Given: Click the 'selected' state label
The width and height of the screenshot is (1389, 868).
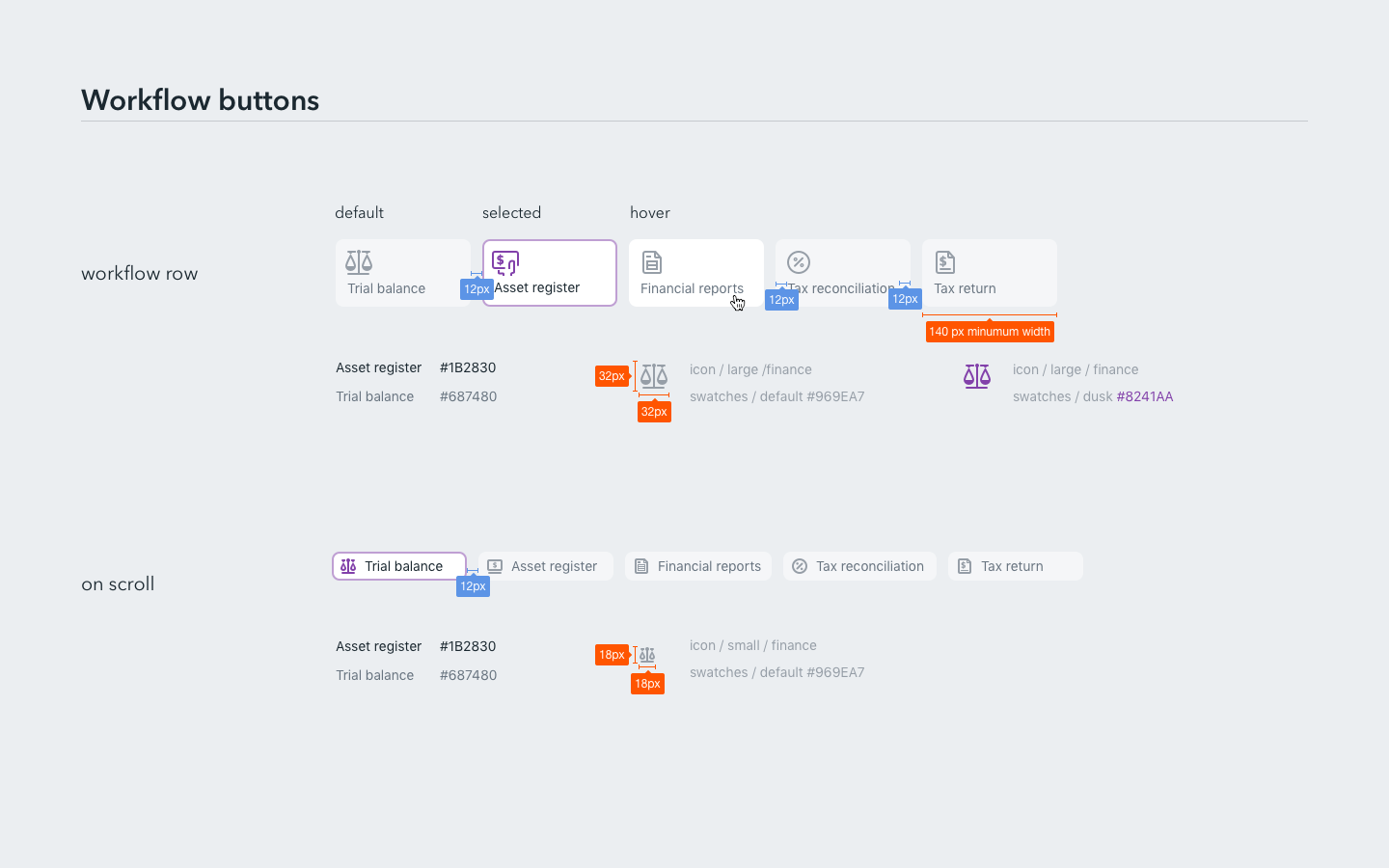Looking at the screenshot, I should click(511, 212).
